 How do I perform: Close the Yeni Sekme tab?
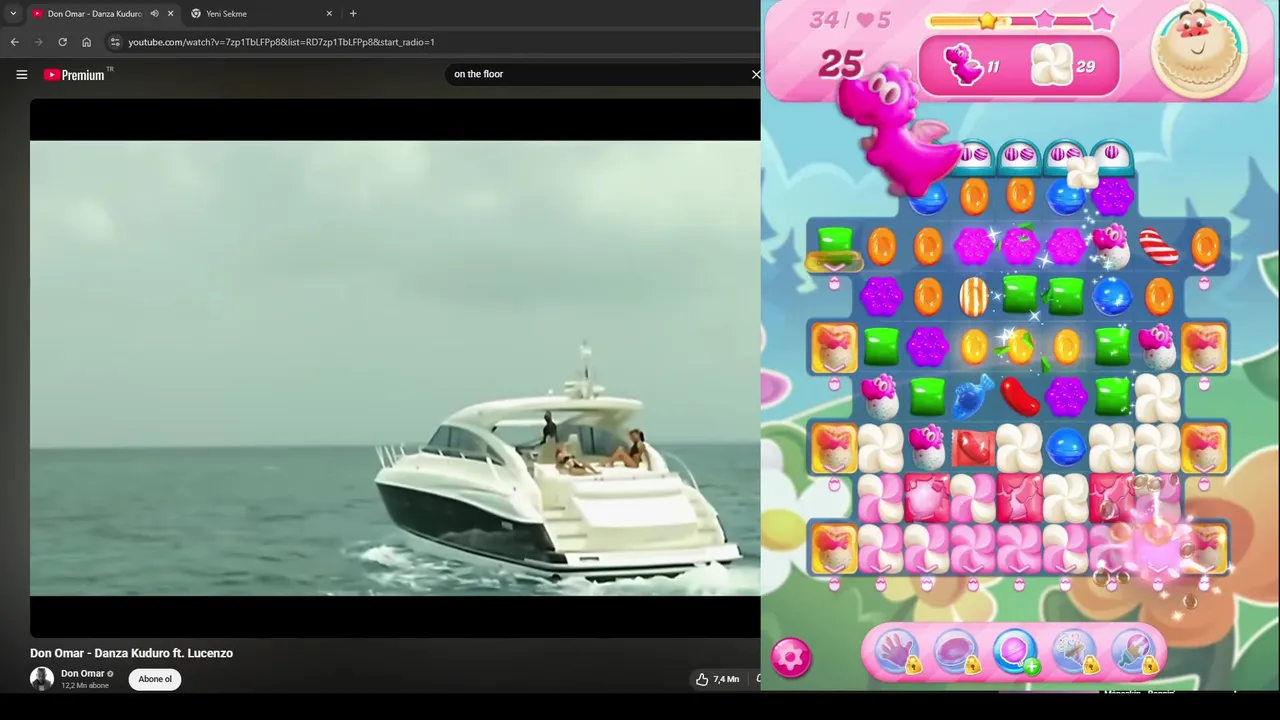pyautogui.click(x=329, y=13)
